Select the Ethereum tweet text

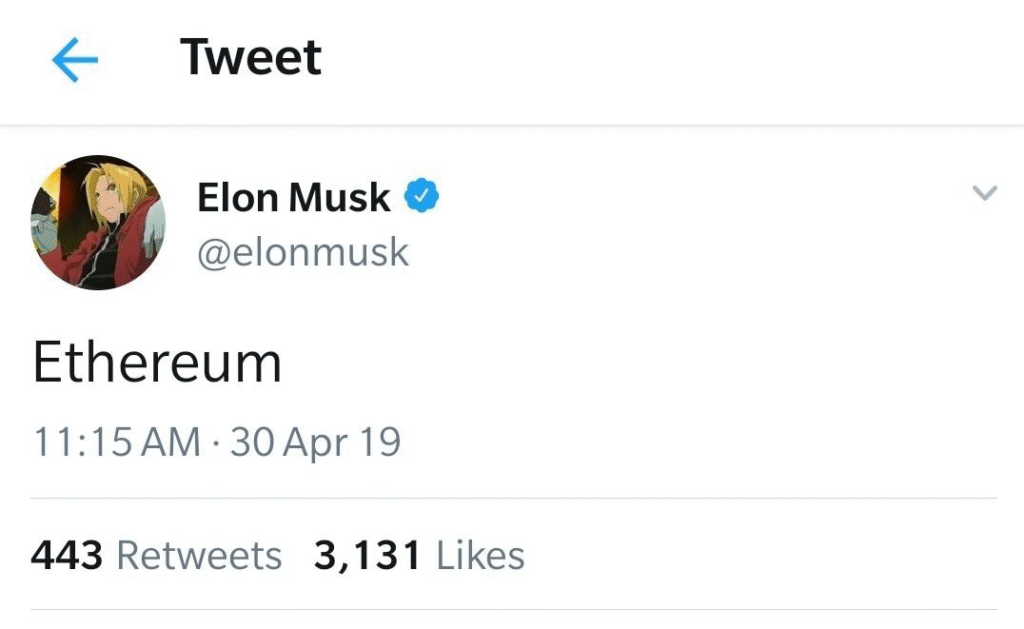(157, 362)
